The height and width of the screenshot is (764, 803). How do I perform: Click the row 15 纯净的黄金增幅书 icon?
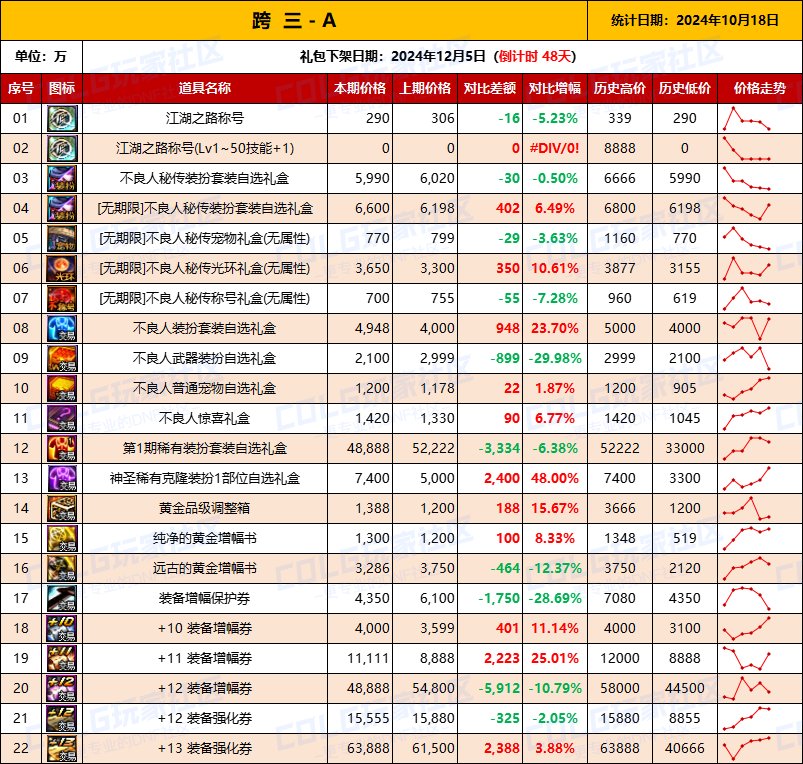(62, 538)
